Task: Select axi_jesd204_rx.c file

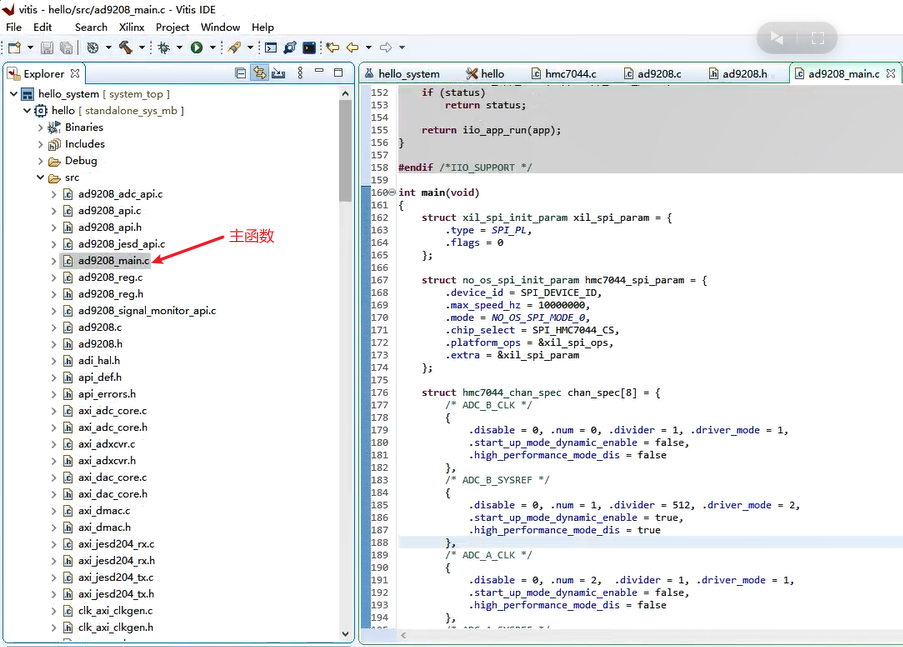Action: pyautogui.click(x=116, y=544)
